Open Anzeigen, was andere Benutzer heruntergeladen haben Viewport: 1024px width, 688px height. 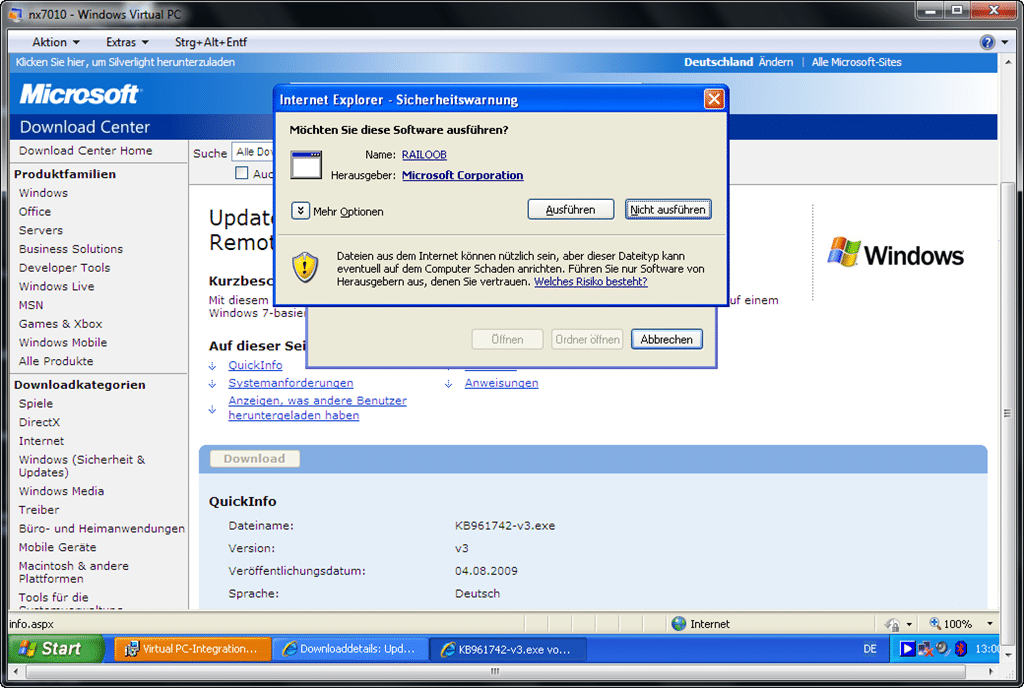317,408
